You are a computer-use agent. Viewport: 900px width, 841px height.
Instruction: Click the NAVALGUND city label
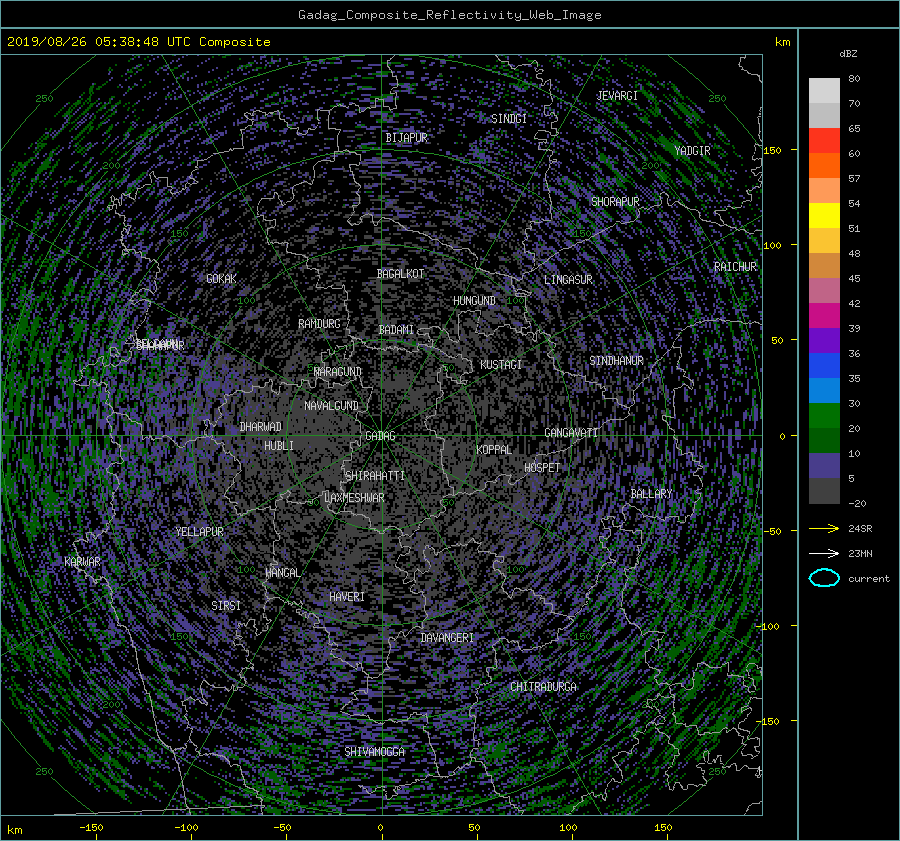[331, 406]
